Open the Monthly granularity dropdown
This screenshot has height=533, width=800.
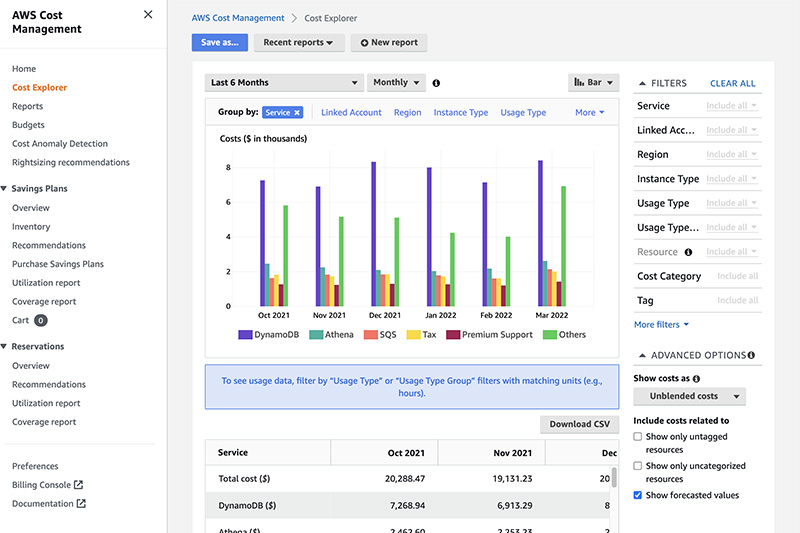(396, 83)
